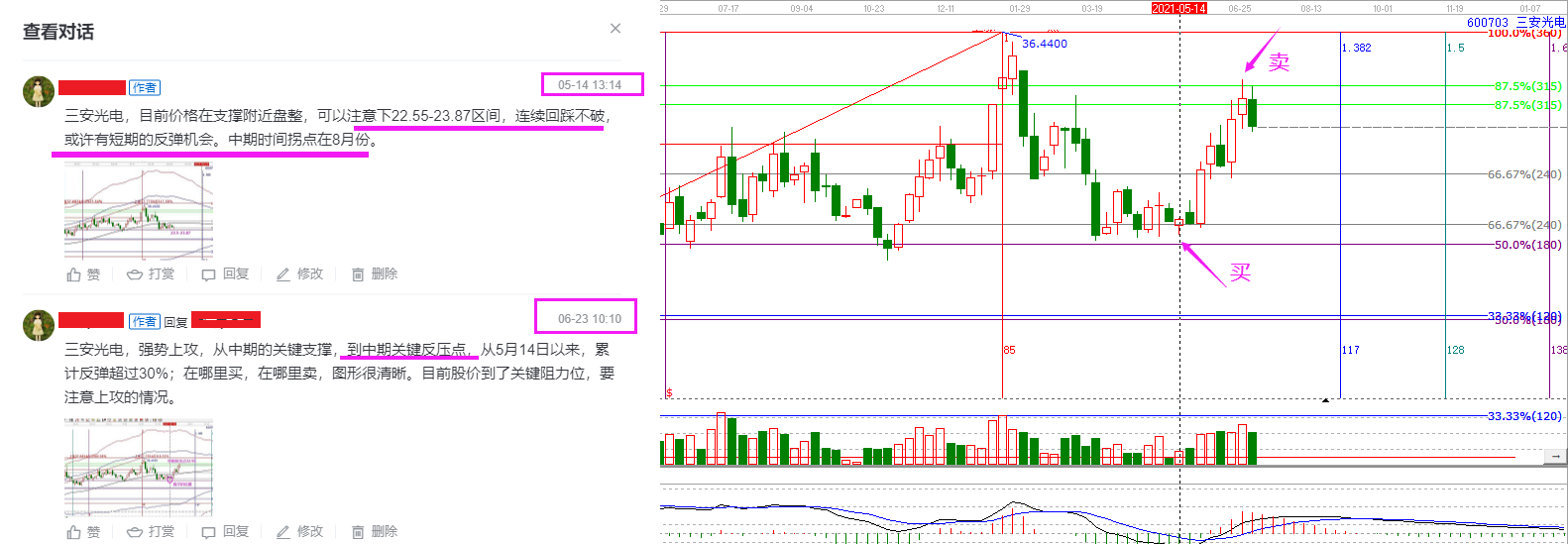The height and width of the screenshot is (544, 1568).
Task: Click the 2021-05-14 date marker on chart
Action: pyautogui.click(x=1178, y=8)
